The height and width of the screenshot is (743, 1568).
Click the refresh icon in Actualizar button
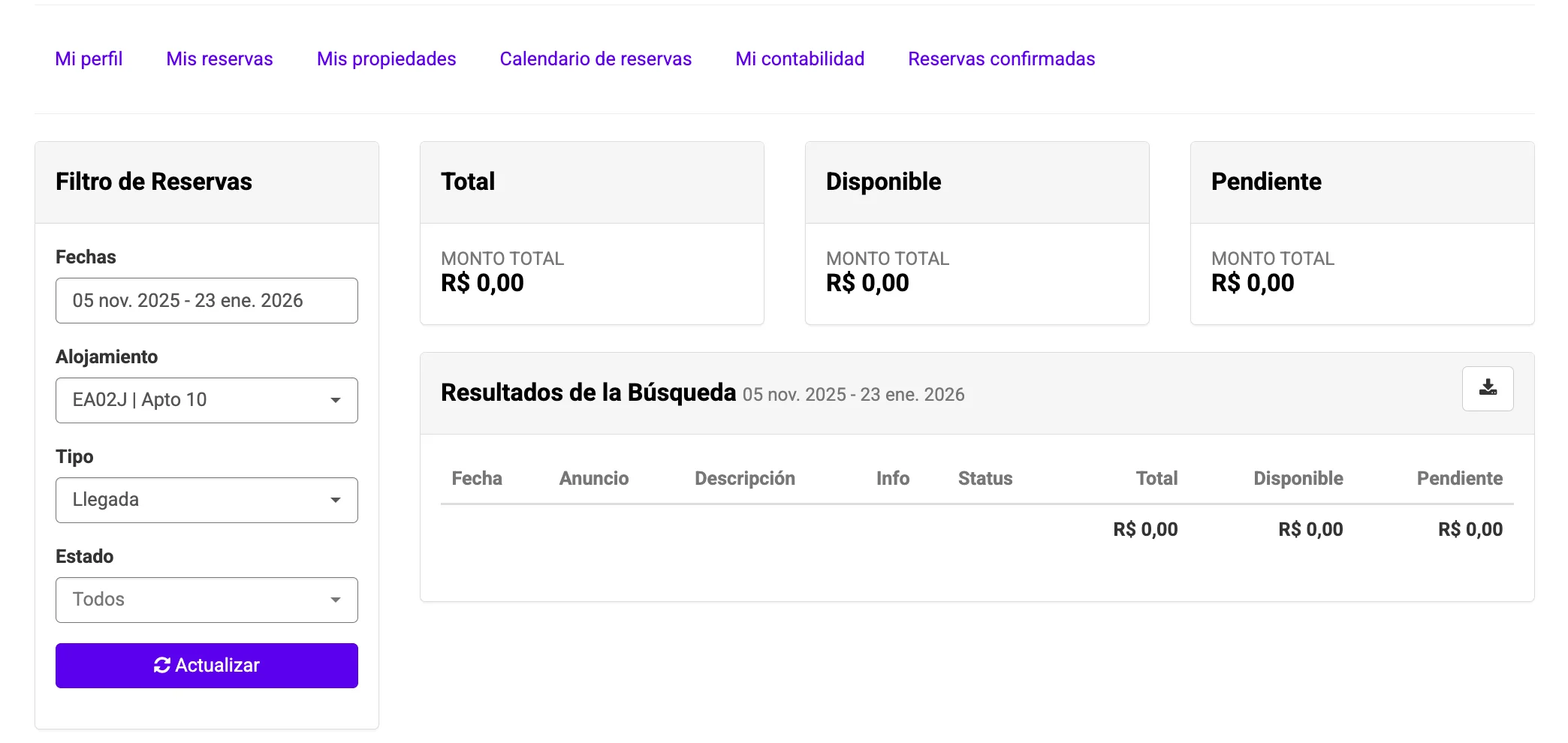[x=162, y=665]
